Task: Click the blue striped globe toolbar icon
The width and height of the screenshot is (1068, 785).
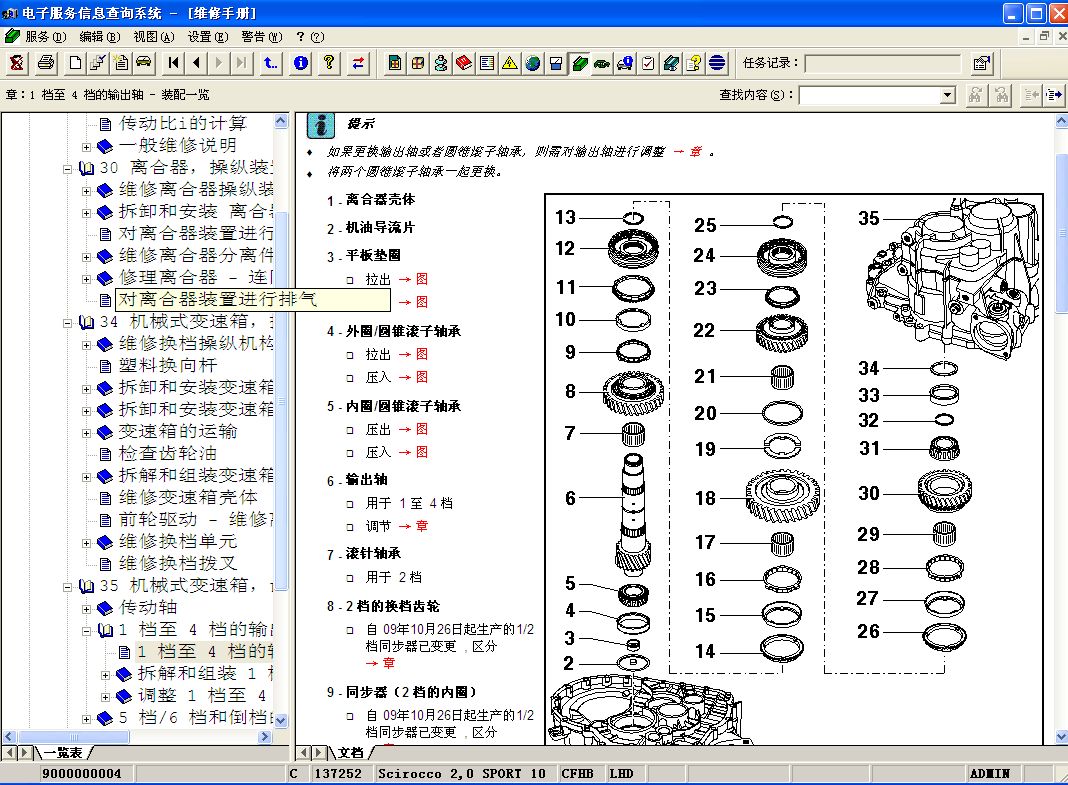Action: [717, 63]
